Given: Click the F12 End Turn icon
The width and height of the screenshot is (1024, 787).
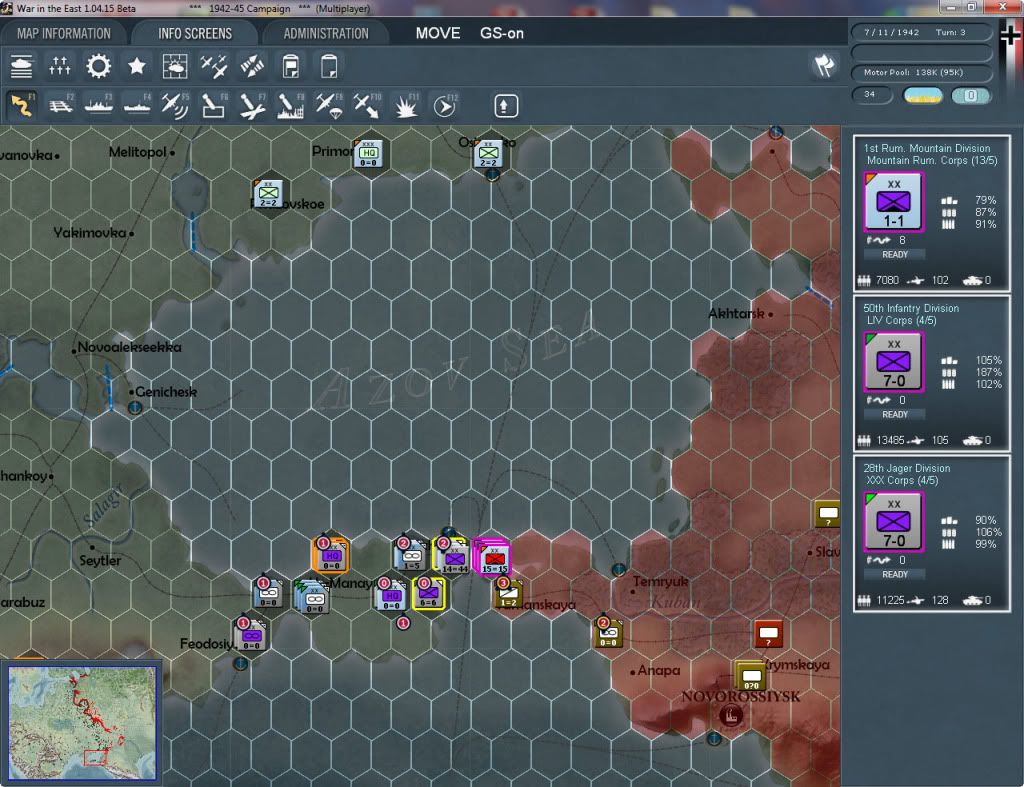Looking at the screenshot, I should click(445, 106).
